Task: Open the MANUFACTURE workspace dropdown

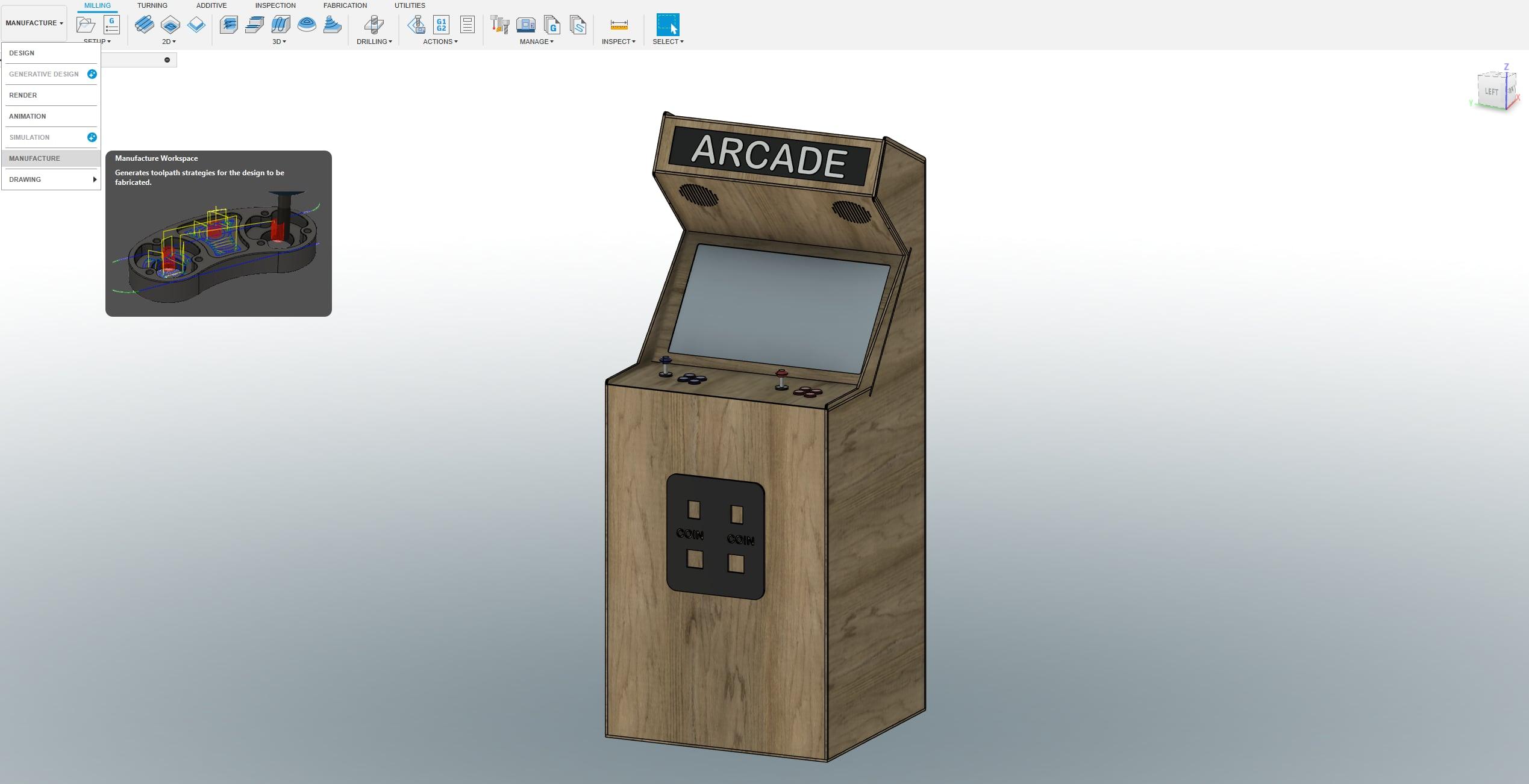Action: (x=34, y=23)
